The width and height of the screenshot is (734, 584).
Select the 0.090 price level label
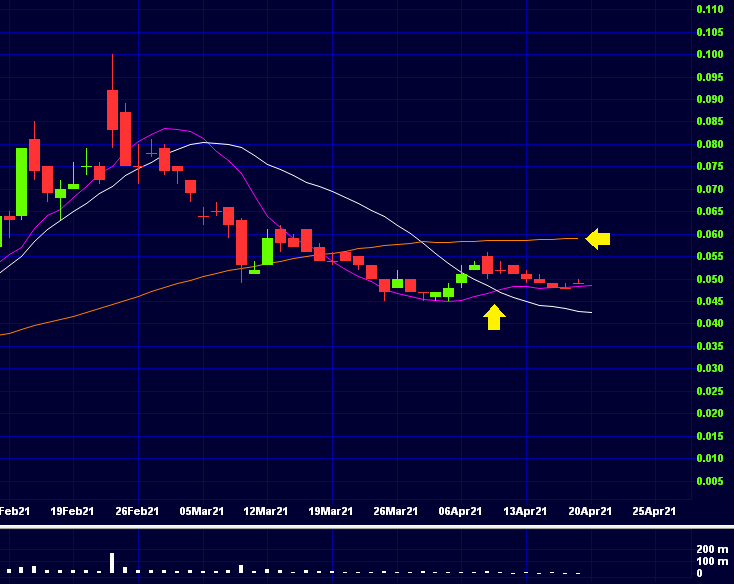tap(710, 99)
